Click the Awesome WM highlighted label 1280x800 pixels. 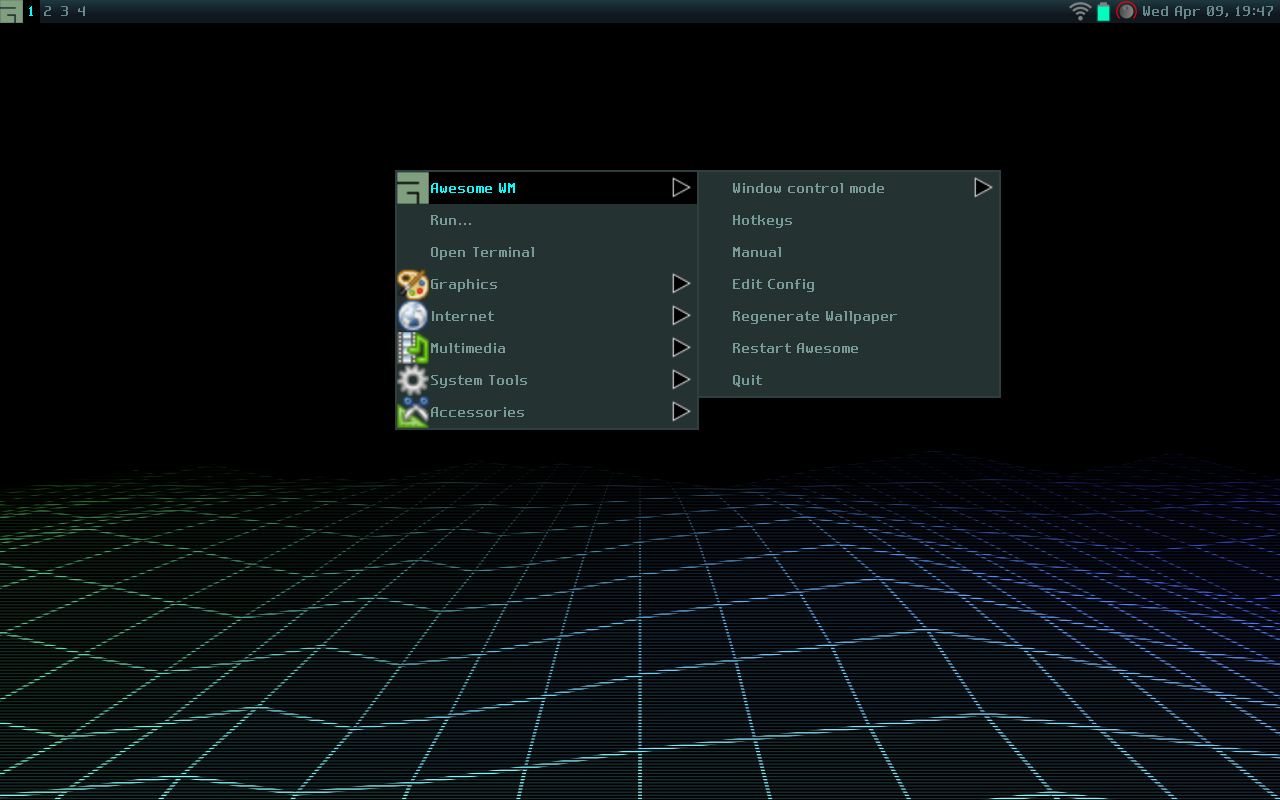(473, 188)
